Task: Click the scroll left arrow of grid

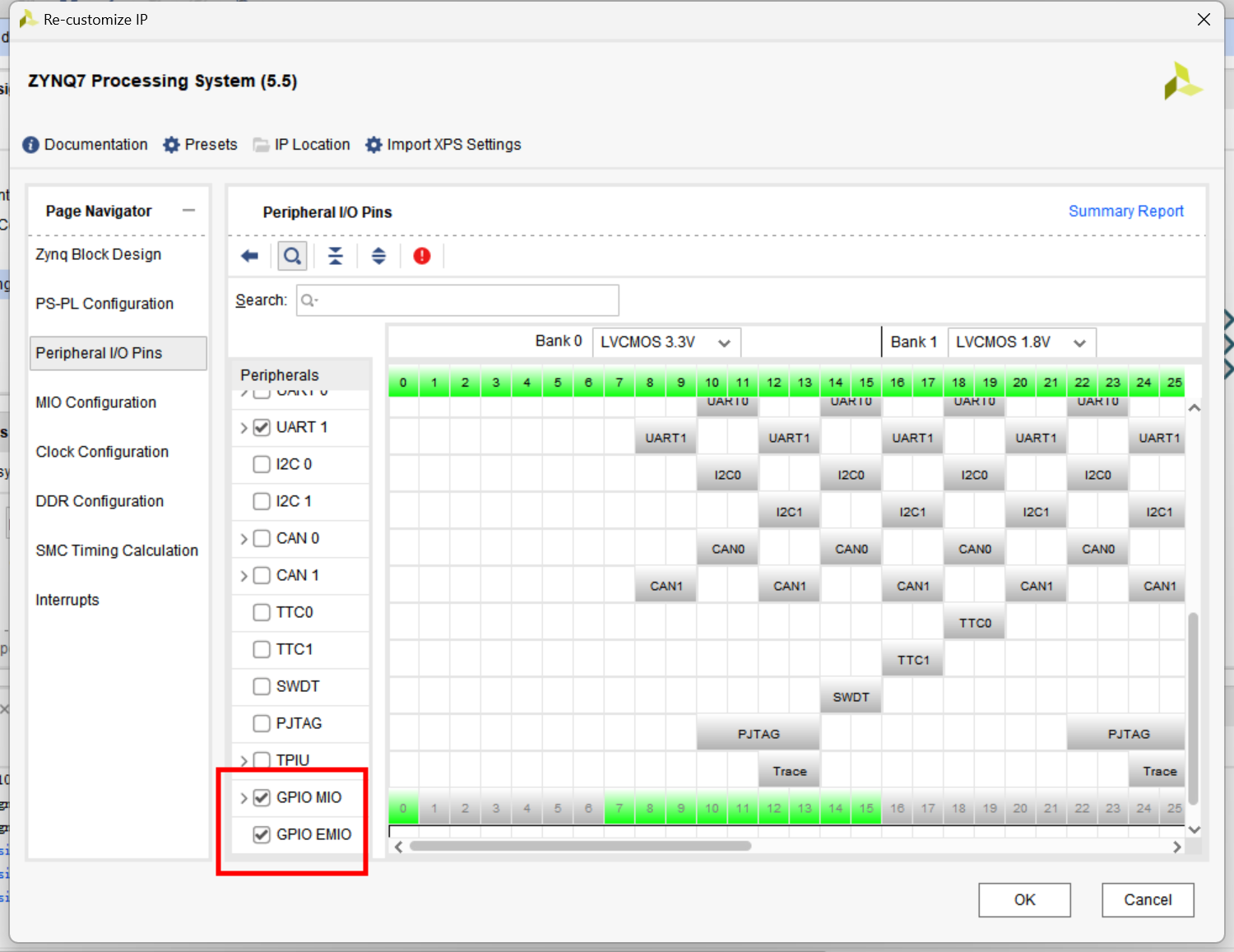Action: click(399, 847)
